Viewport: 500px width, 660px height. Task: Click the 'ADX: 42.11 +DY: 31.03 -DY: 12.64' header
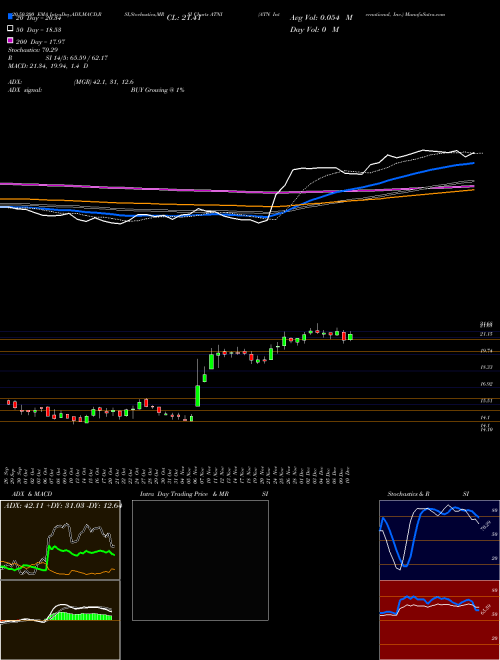point(63,505)
